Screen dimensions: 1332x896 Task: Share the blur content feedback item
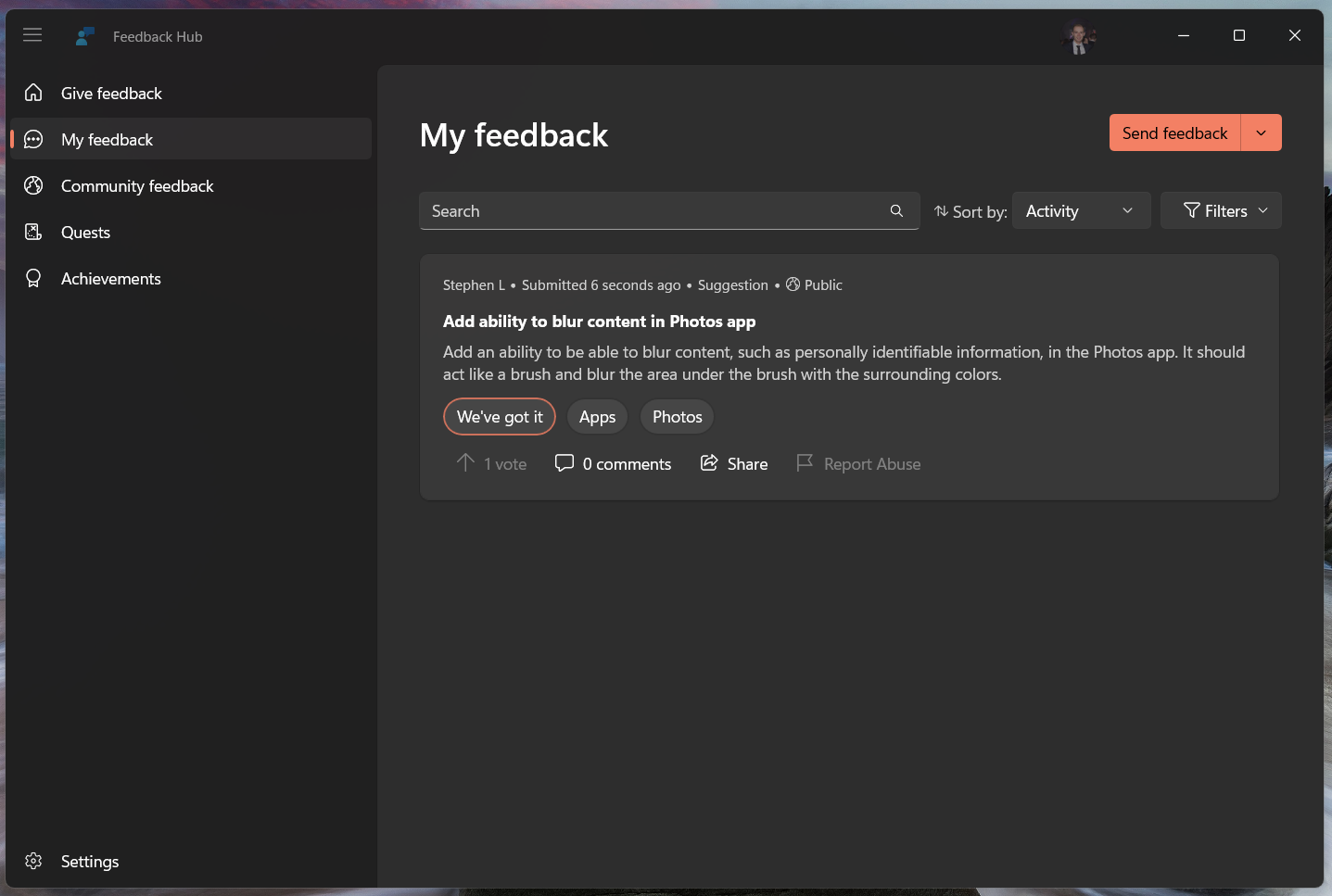click(733, 463)
